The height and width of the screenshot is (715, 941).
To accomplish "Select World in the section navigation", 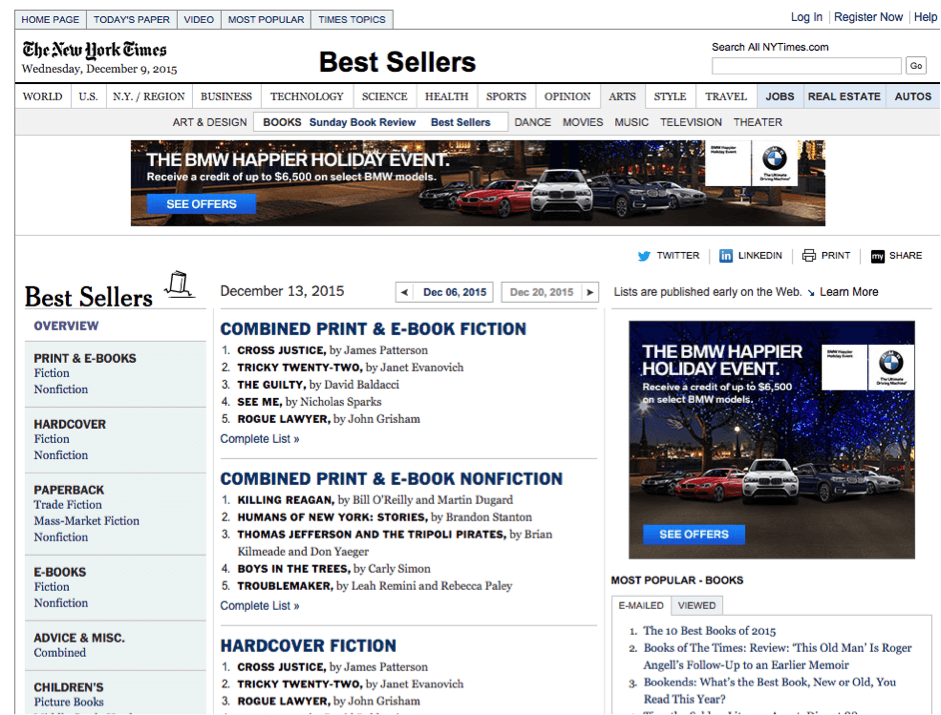I will coord(43,97).
